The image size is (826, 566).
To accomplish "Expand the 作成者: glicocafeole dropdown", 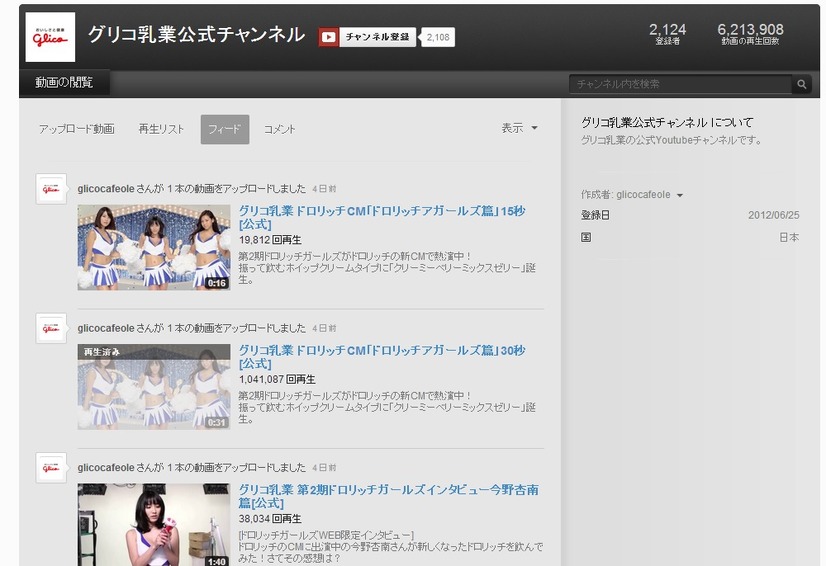I will pos(632,194).
